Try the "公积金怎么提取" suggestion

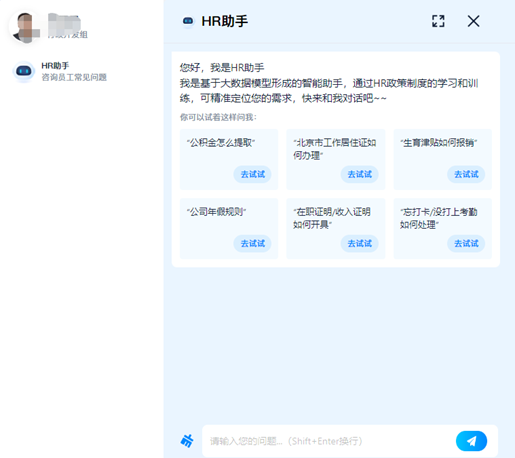[252, 174]
